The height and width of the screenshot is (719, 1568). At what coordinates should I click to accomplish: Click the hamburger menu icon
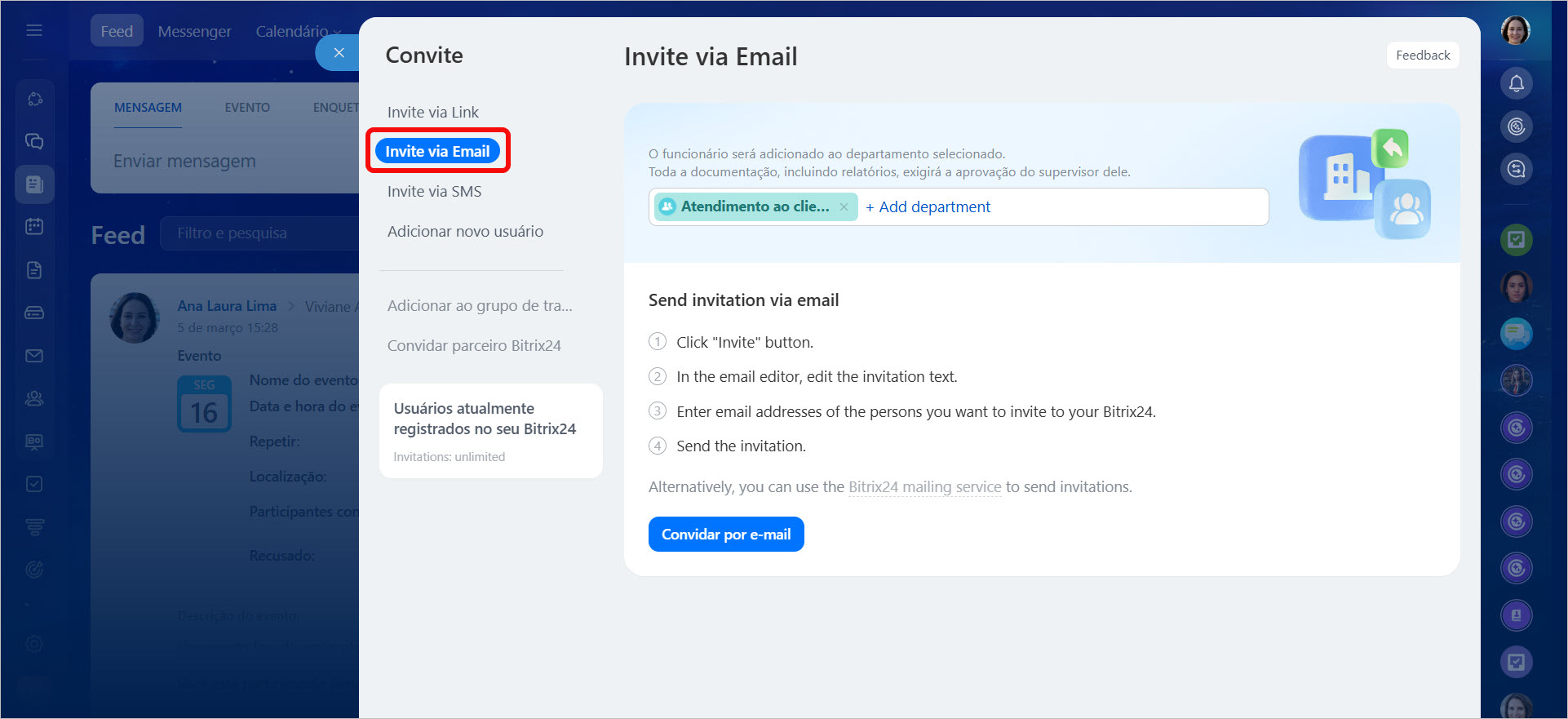(x=34, y=31)
